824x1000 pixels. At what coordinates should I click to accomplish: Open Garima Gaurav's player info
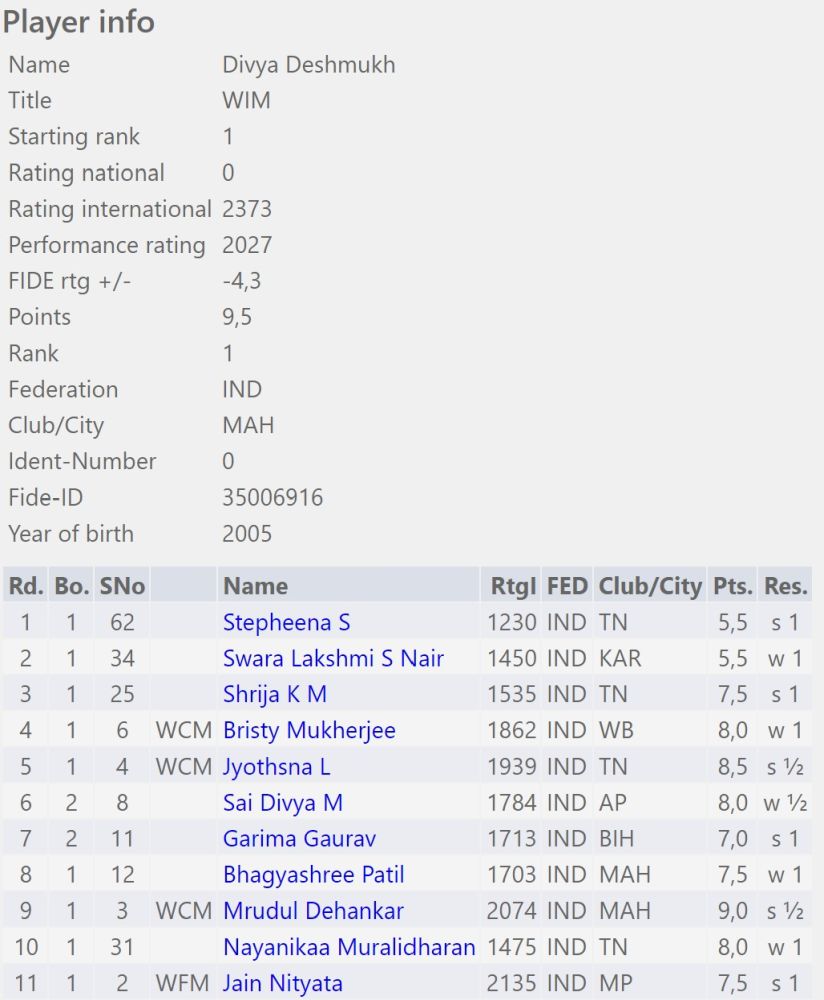coord(299,839)
